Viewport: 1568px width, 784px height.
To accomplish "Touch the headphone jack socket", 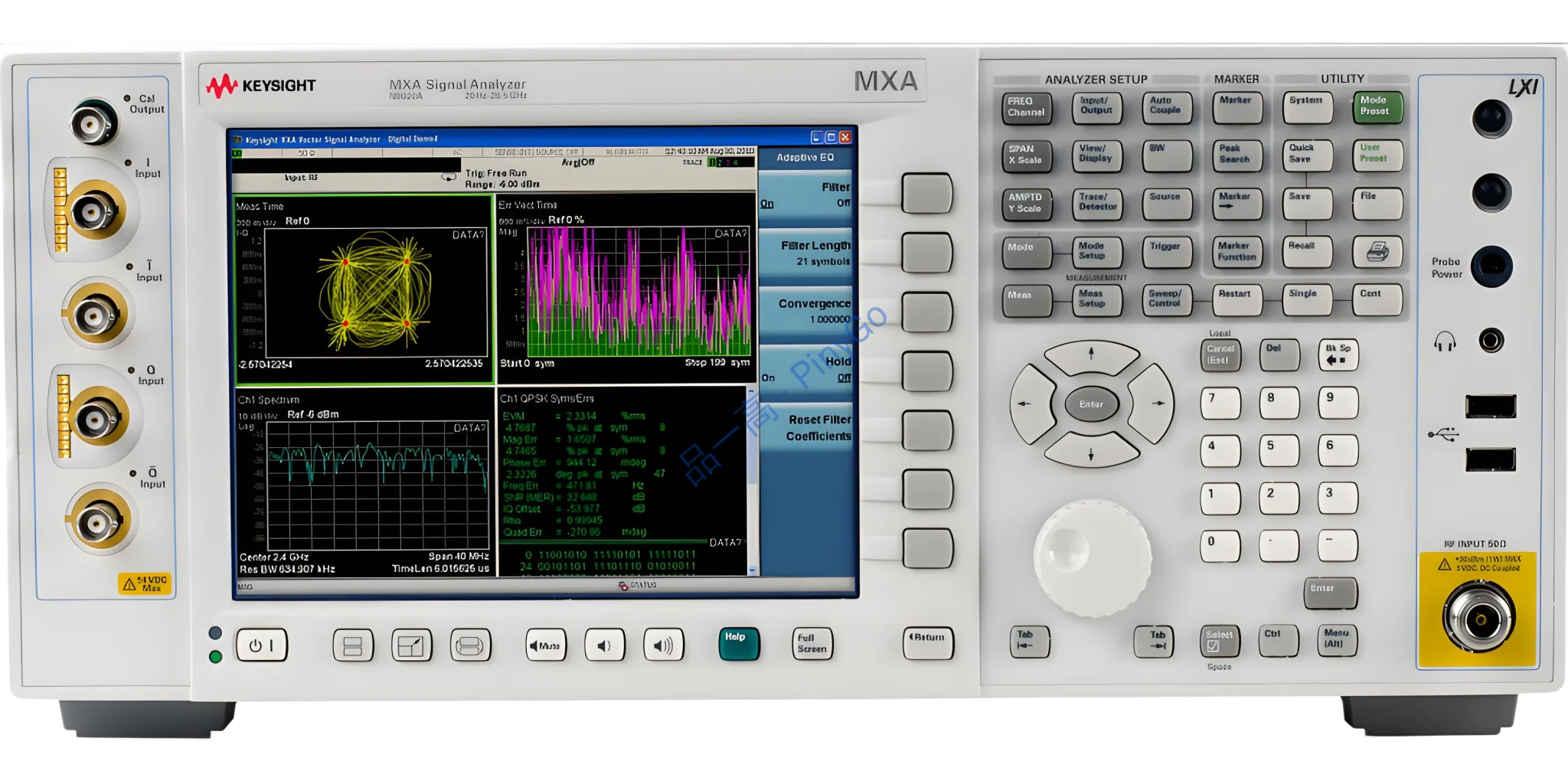I will (1491, 340).
